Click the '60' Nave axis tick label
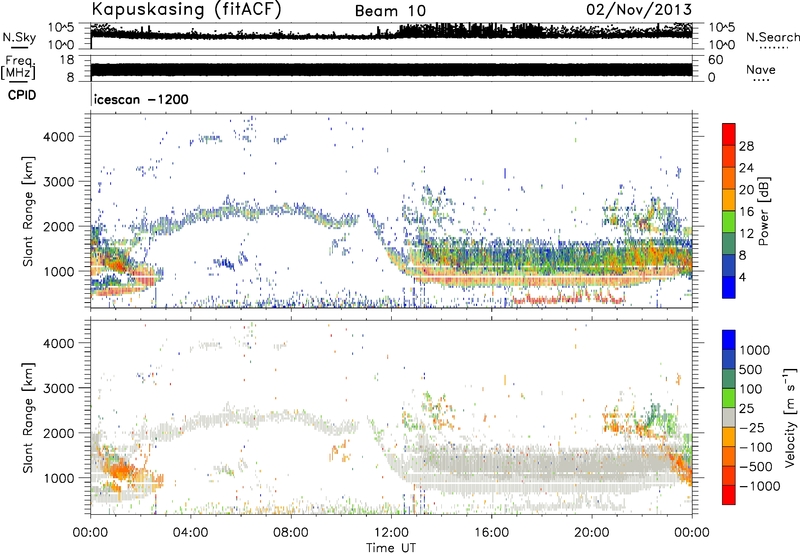 [x=715, y=60]
